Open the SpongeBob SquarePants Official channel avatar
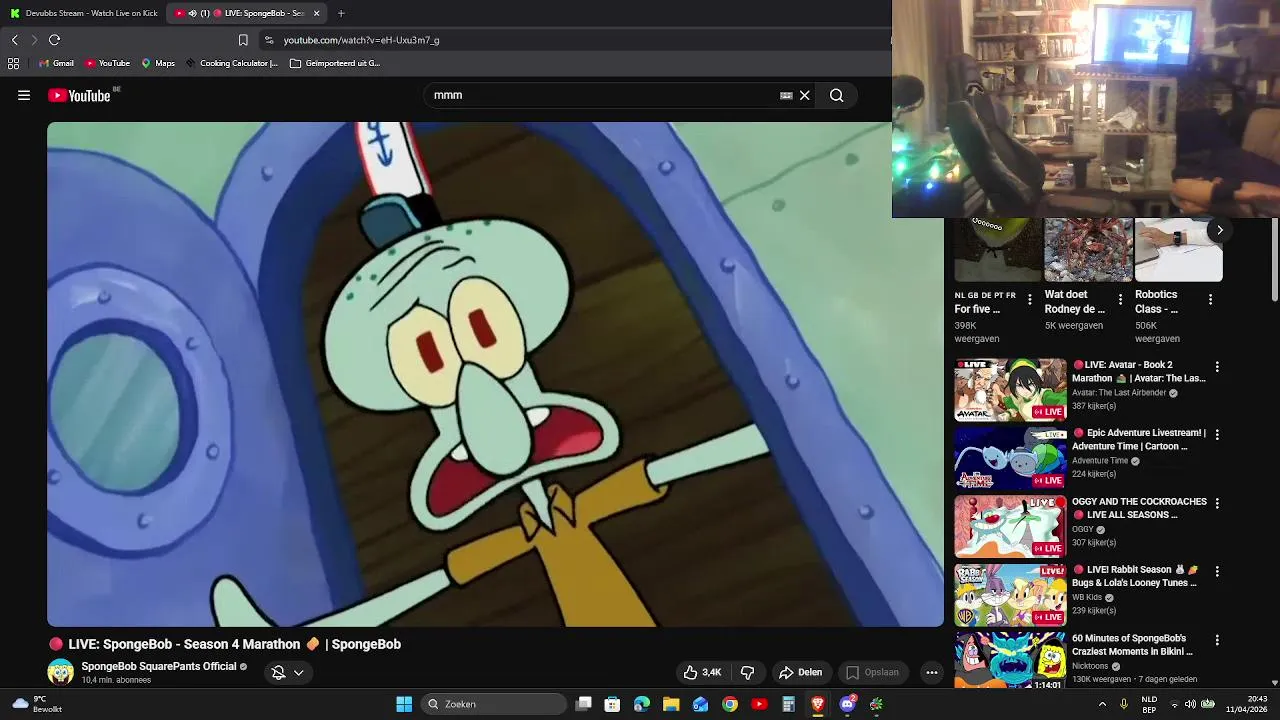The width and height of the screenshot is (1280, 720). 61,672
